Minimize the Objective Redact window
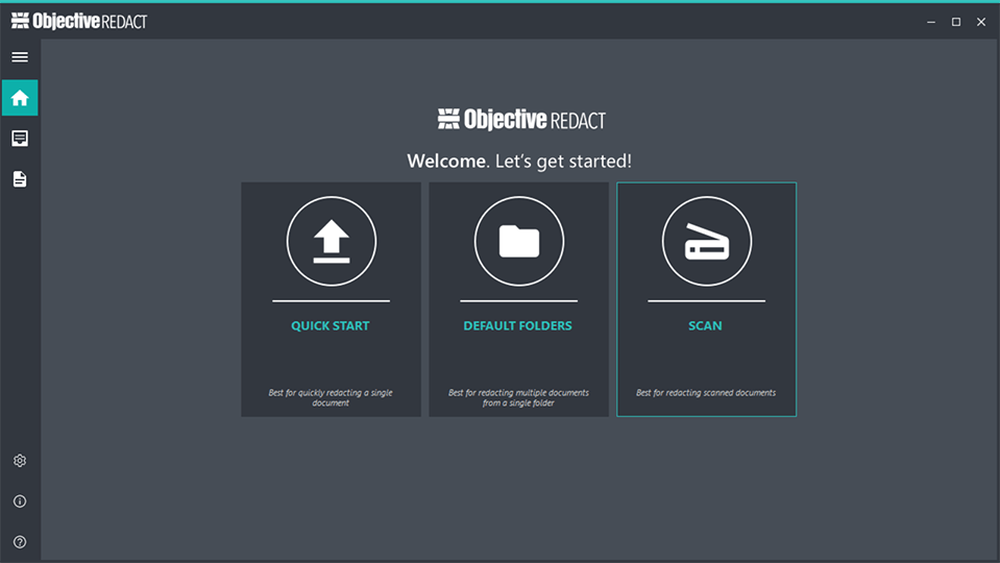The image size is (1000, 563). pos(931,22)
